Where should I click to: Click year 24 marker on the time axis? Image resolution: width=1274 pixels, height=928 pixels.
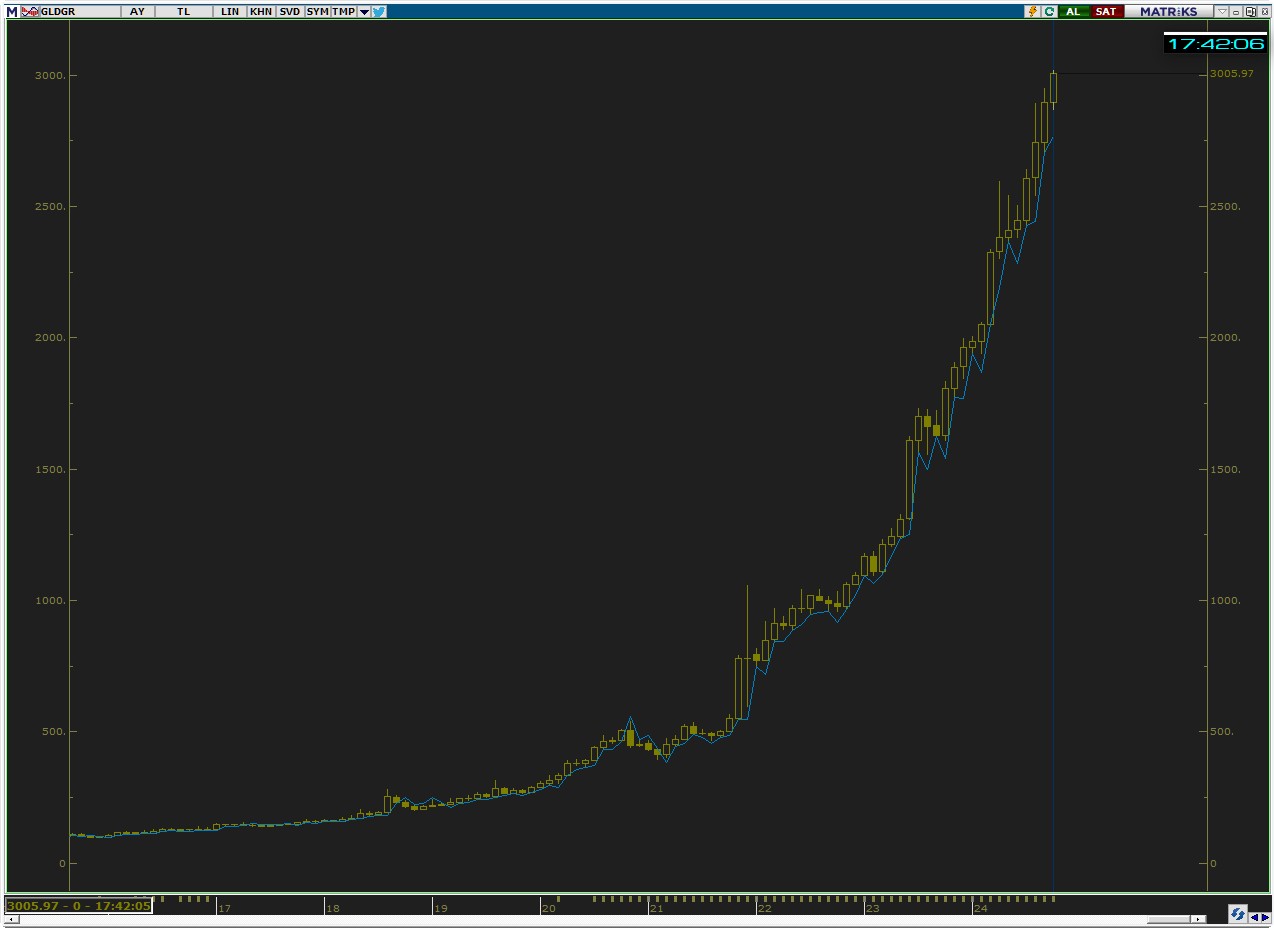coord(980,908)
